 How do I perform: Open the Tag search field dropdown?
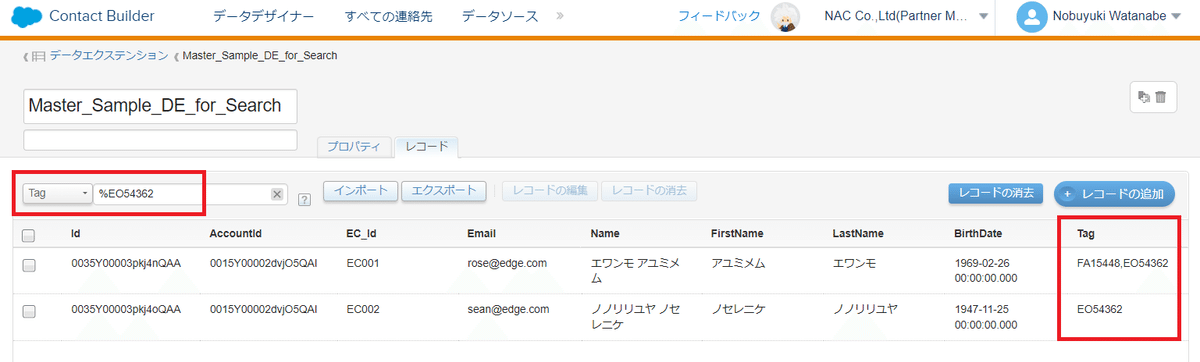58,193
